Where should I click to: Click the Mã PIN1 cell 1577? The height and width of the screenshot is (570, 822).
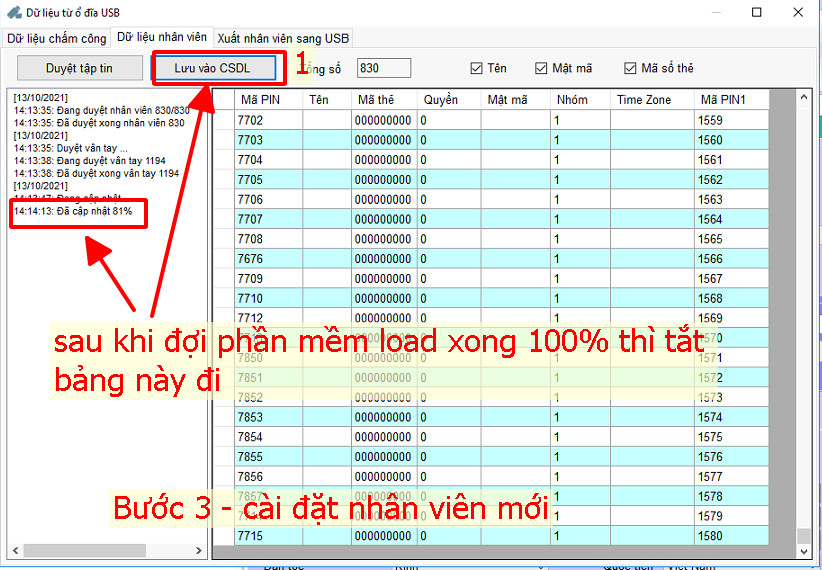point(731,477)
